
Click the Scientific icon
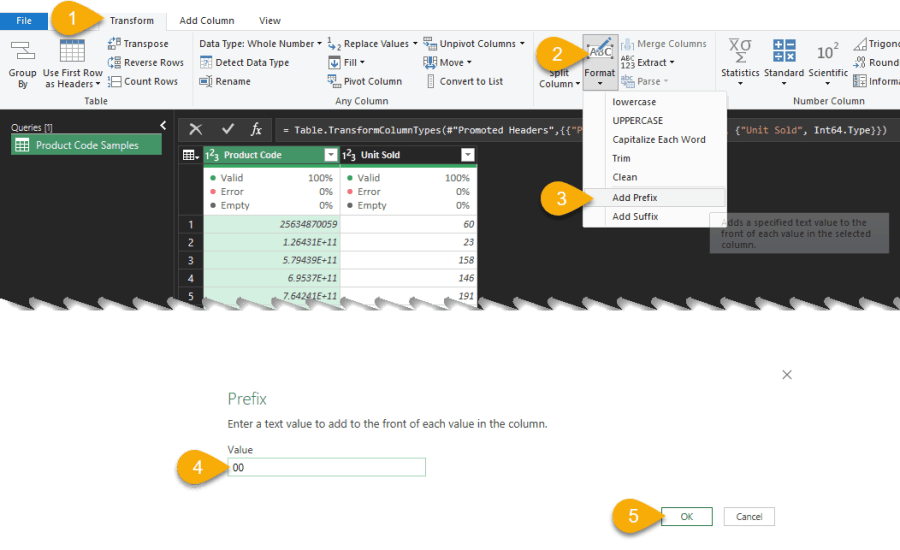828,52
